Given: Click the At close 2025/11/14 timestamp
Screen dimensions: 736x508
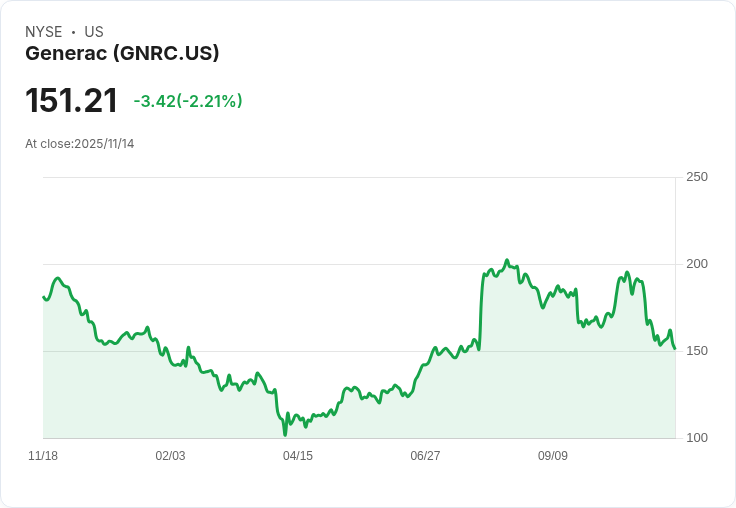Looking at the screenshot, I should (x=80, y=144).
